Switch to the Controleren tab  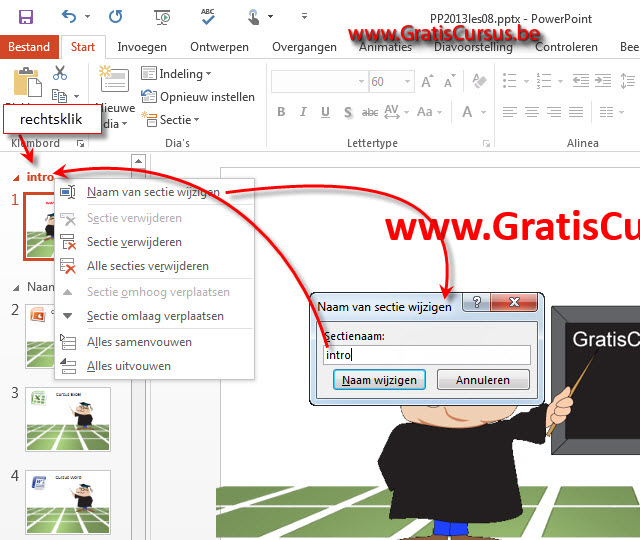coord(566,47)
